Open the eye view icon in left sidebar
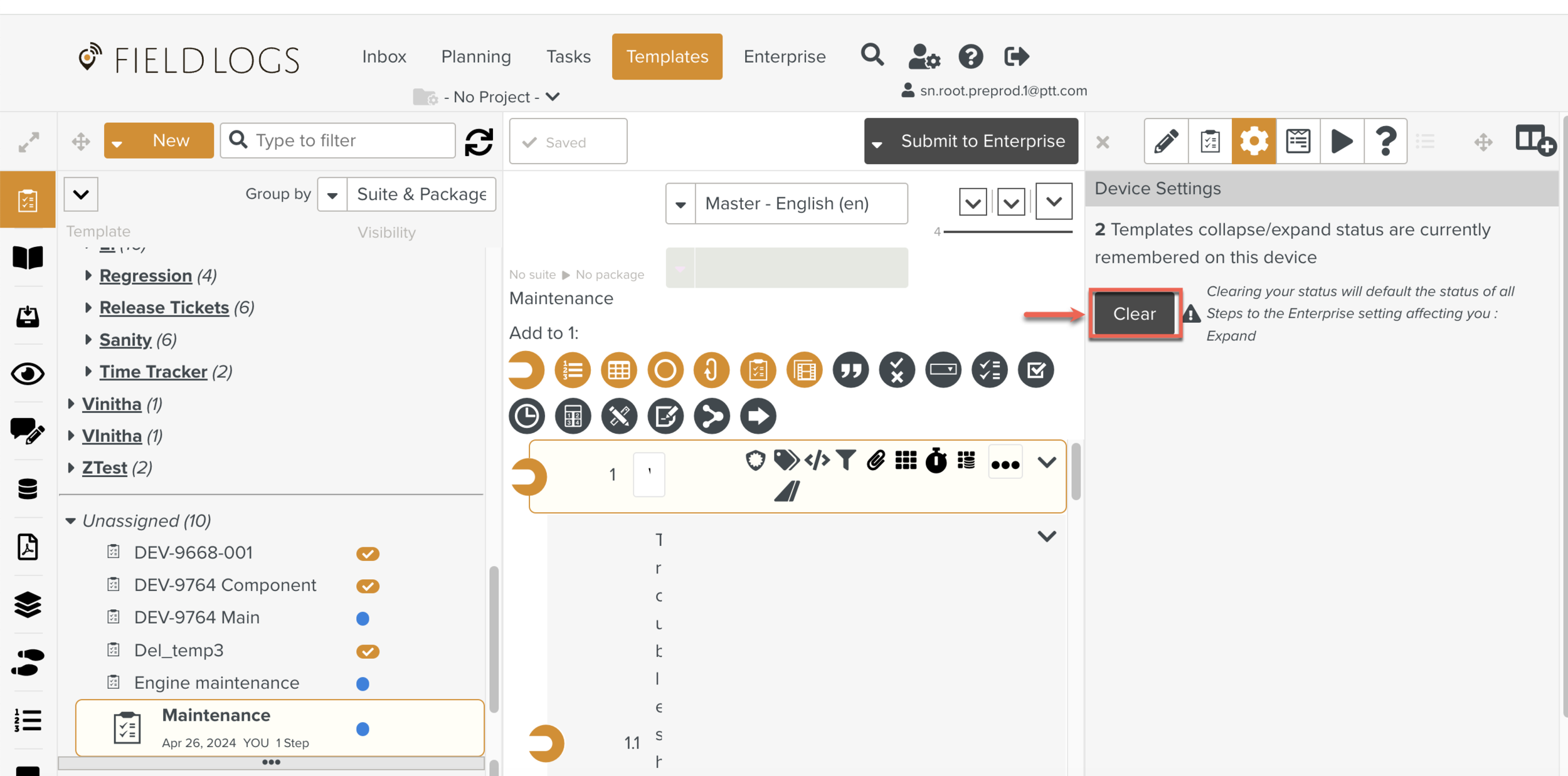The width and height of the screenshot is (1568, 776). pyautogui.click(x=28, y=374)
